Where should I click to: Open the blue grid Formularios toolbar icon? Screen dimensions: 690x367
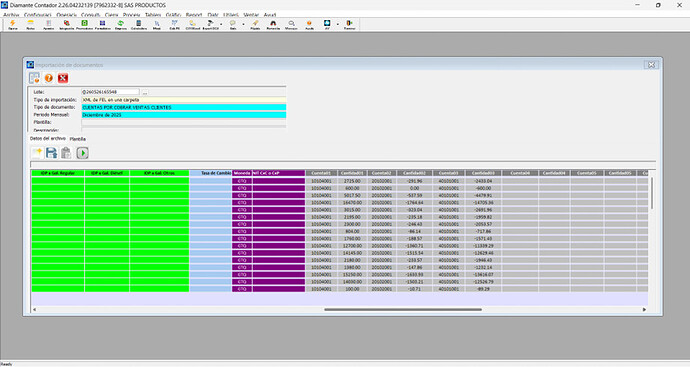pyautogui.click(x=103, y=23)
